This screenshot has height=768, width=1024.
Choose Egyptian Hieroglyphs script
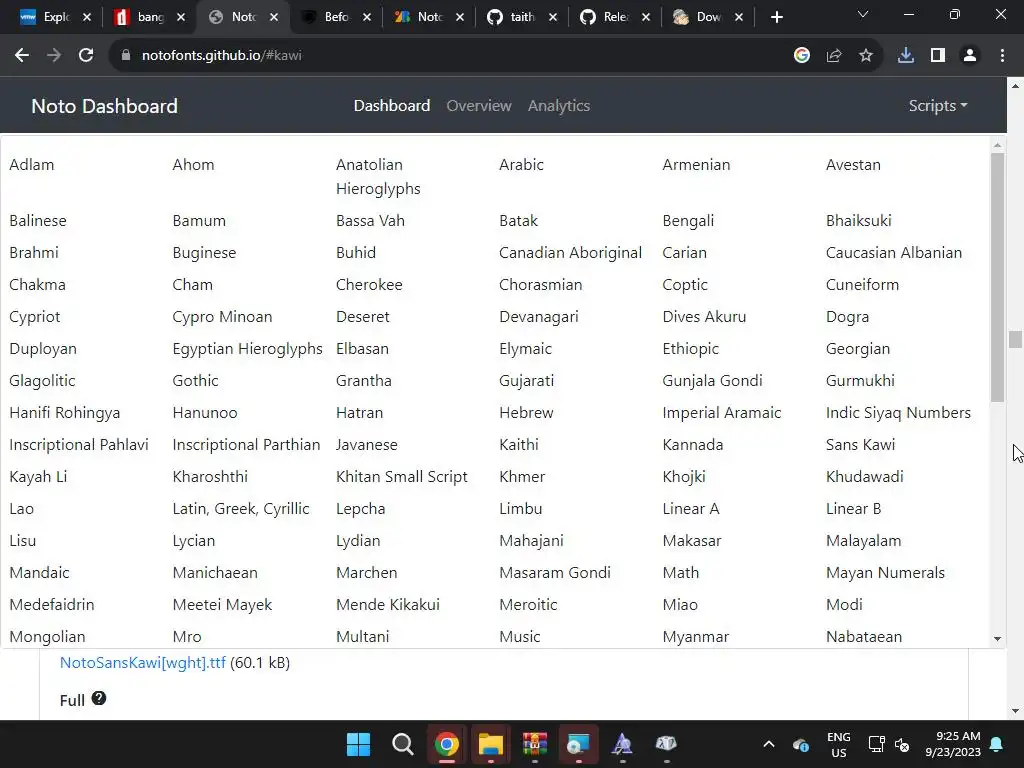248,349
